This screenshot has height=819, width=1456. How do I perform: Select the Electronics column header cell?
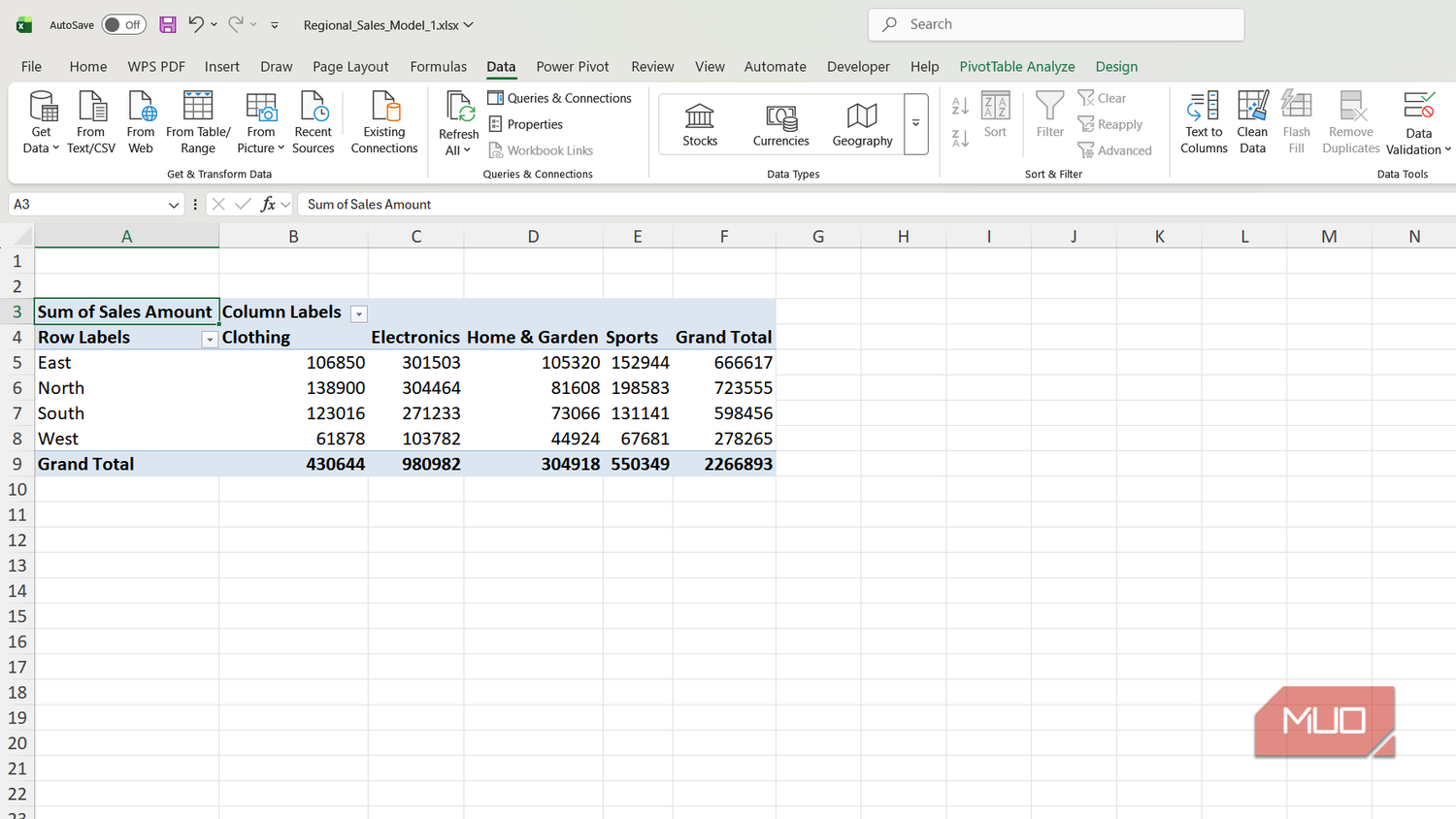415,338
